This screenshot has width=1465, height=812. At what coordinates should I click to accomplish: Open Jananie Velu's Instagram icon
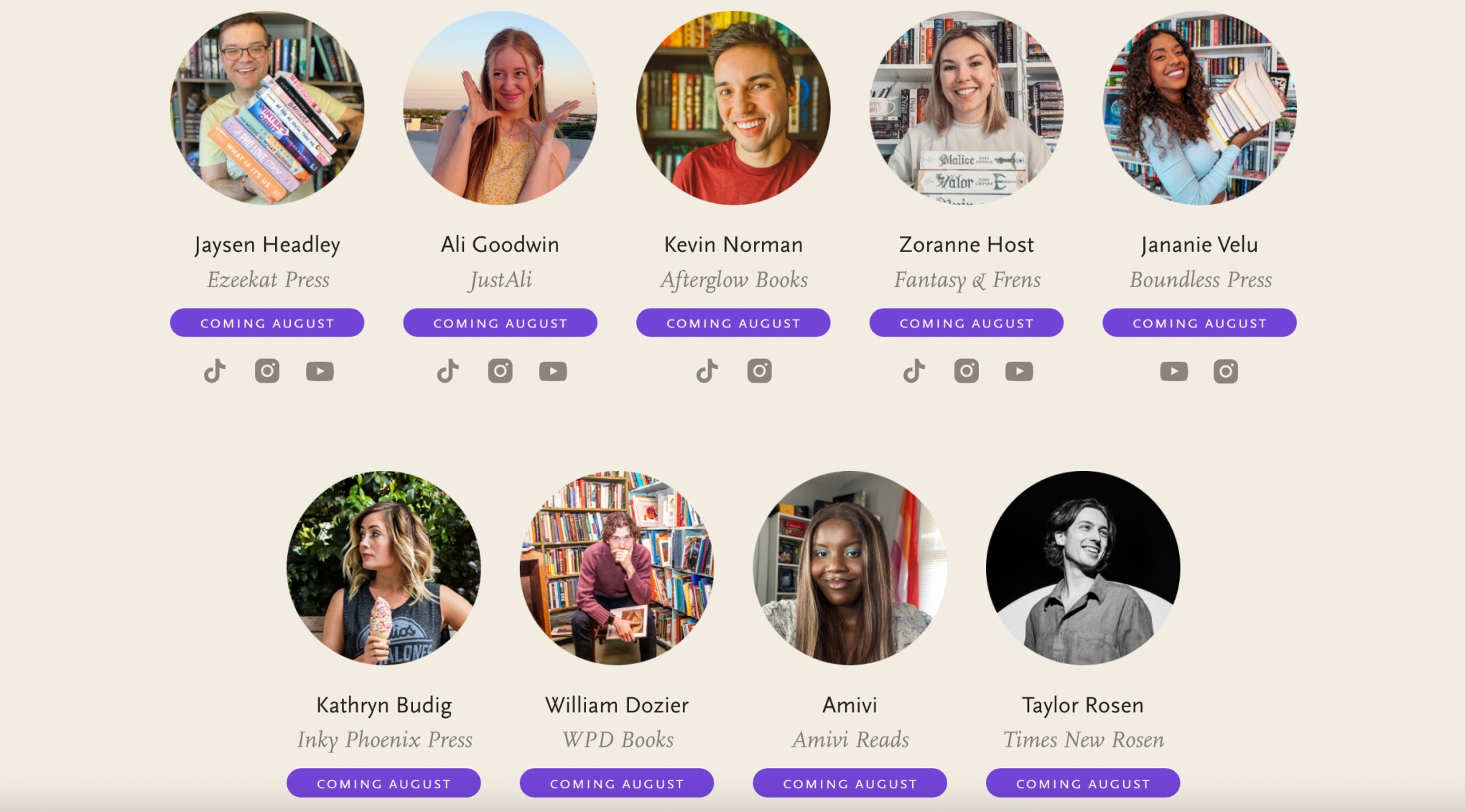point(1226,371)
